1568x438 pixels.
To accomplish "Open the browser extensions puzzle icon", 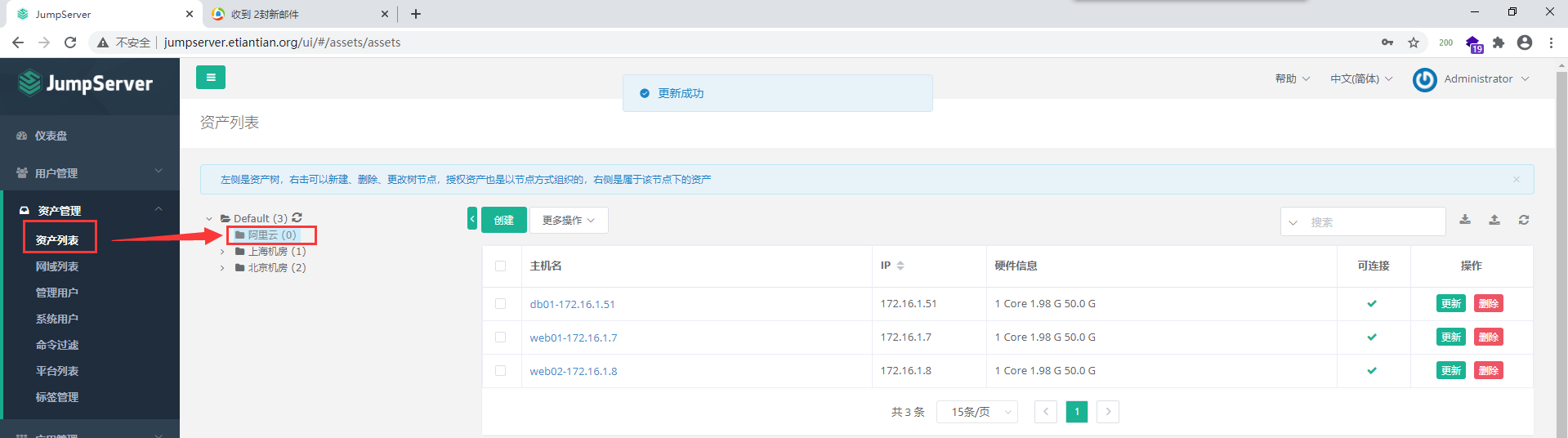I will 1499,42.
